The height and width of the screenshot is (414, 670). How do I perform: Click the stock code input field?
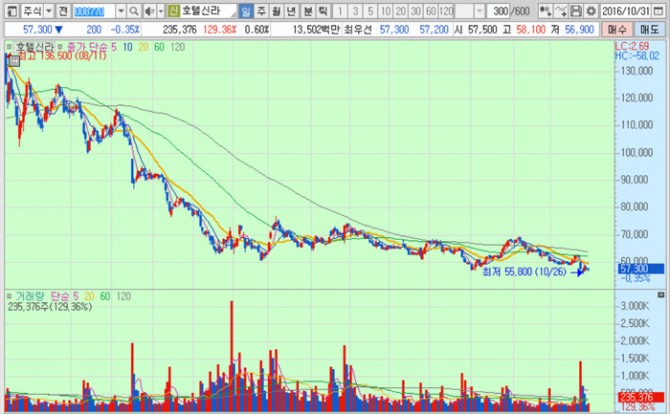pyautogui.click(x=94, y=11)
